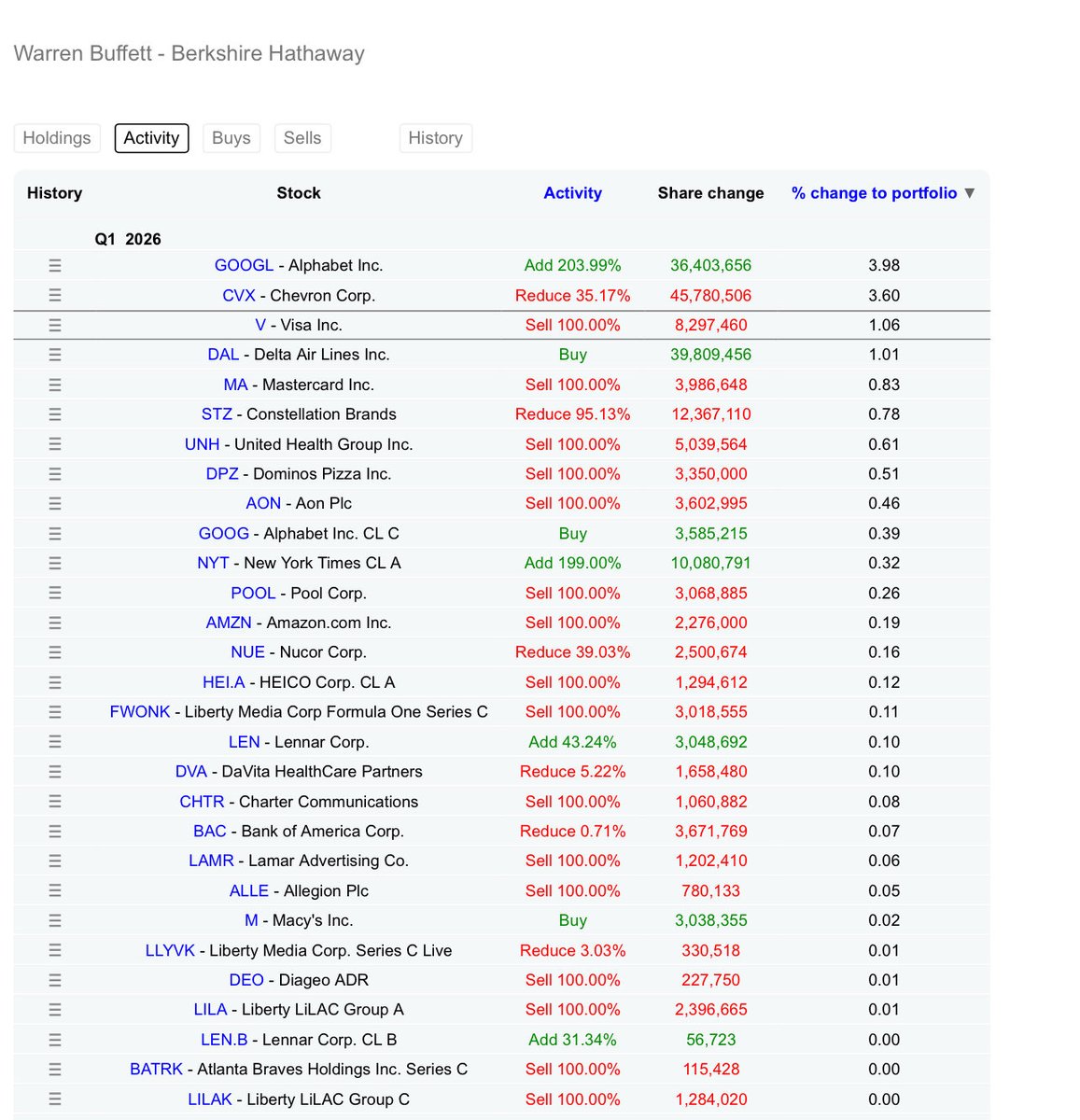The width and height of the screenshot is (1080, 1120).
Task: Open history icon for New York Times row
Action: (55, 564)
